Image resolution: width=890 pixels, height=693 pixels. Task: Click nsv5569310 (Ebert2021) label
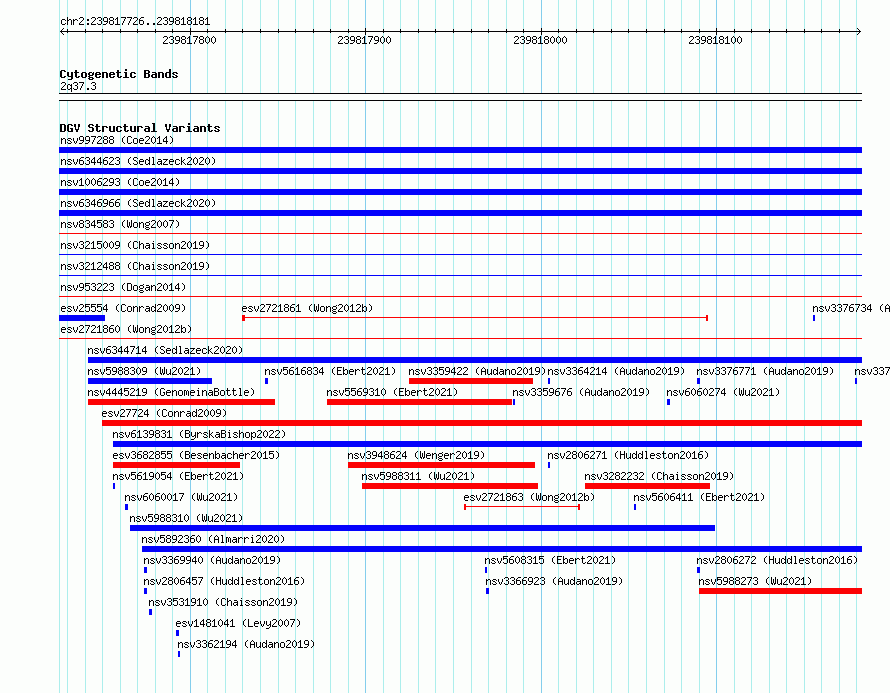[392, 392]
